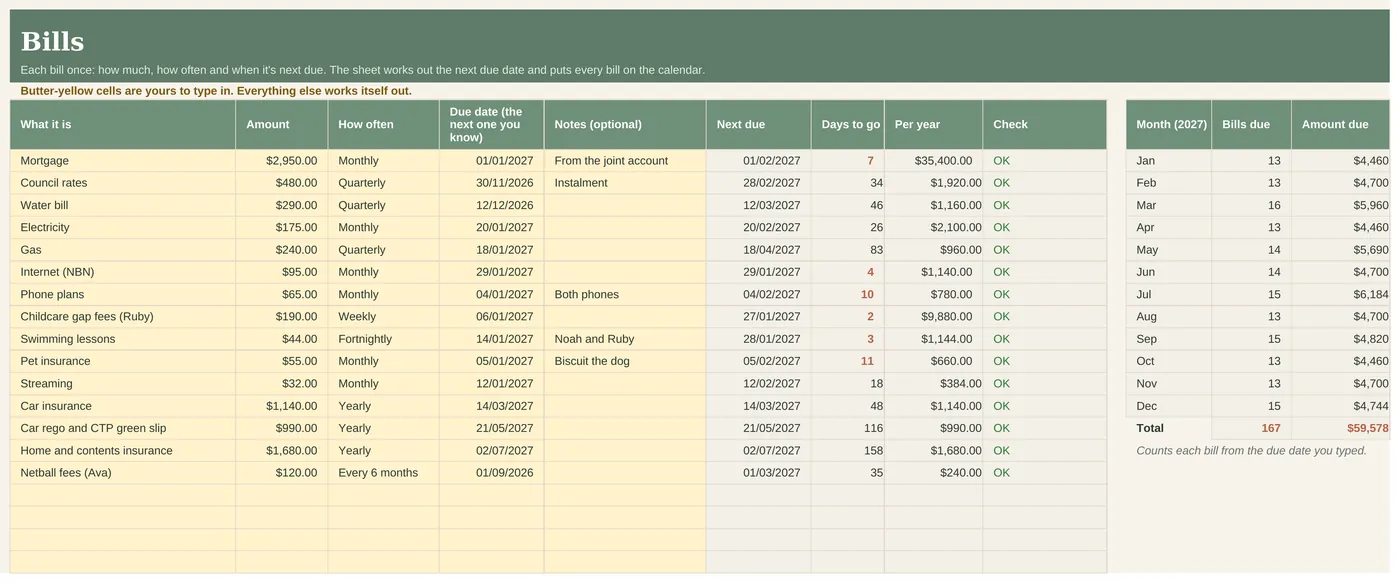Screen dimensions: 1400x583
Task: Click the $2,950.00 amount cell
Action: click(282, 160)
